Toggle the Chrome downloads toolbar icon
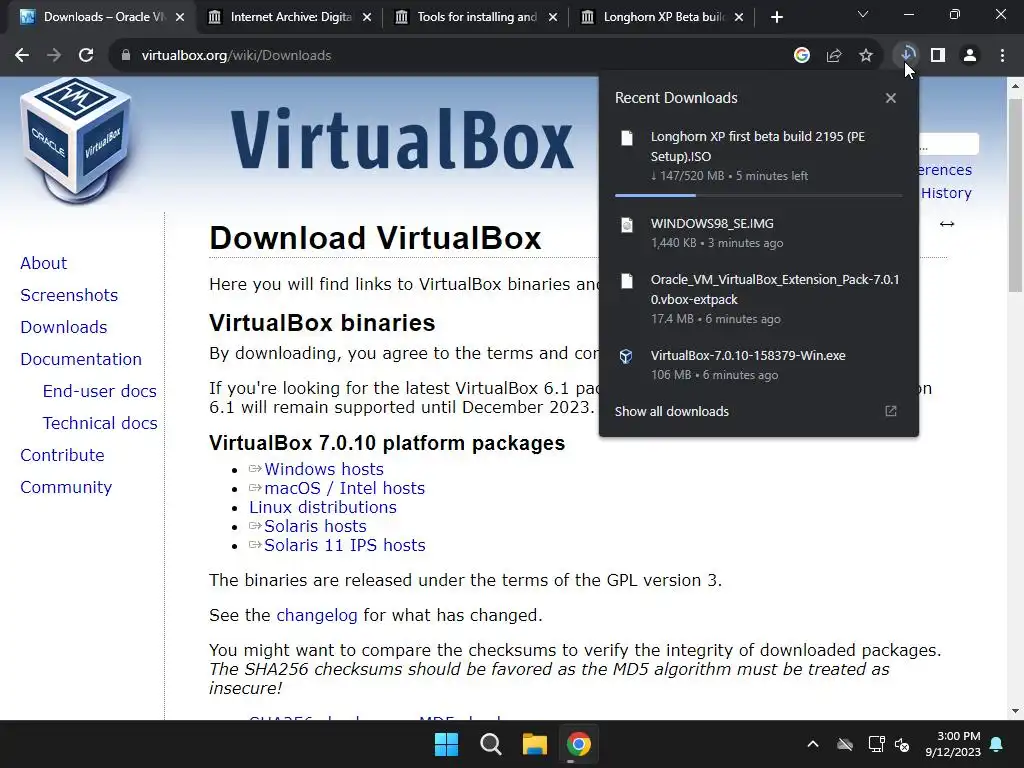This screenshot has height=768, width=1024. coord(906,56)
